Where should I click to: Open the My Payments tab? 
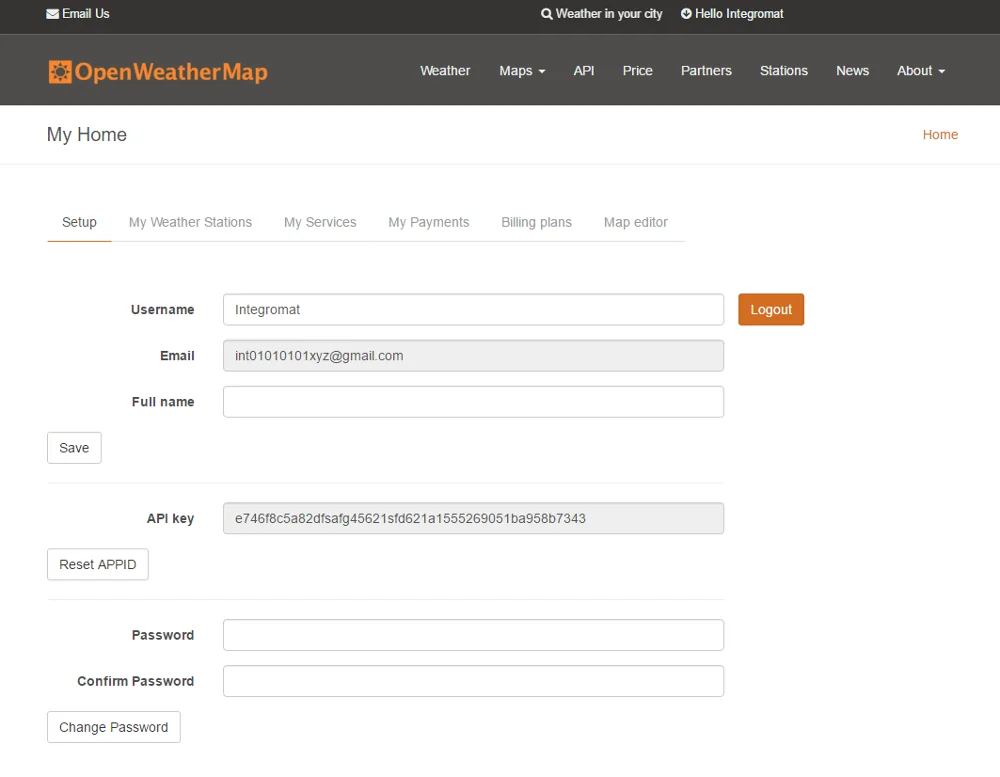tap(429, 223)
